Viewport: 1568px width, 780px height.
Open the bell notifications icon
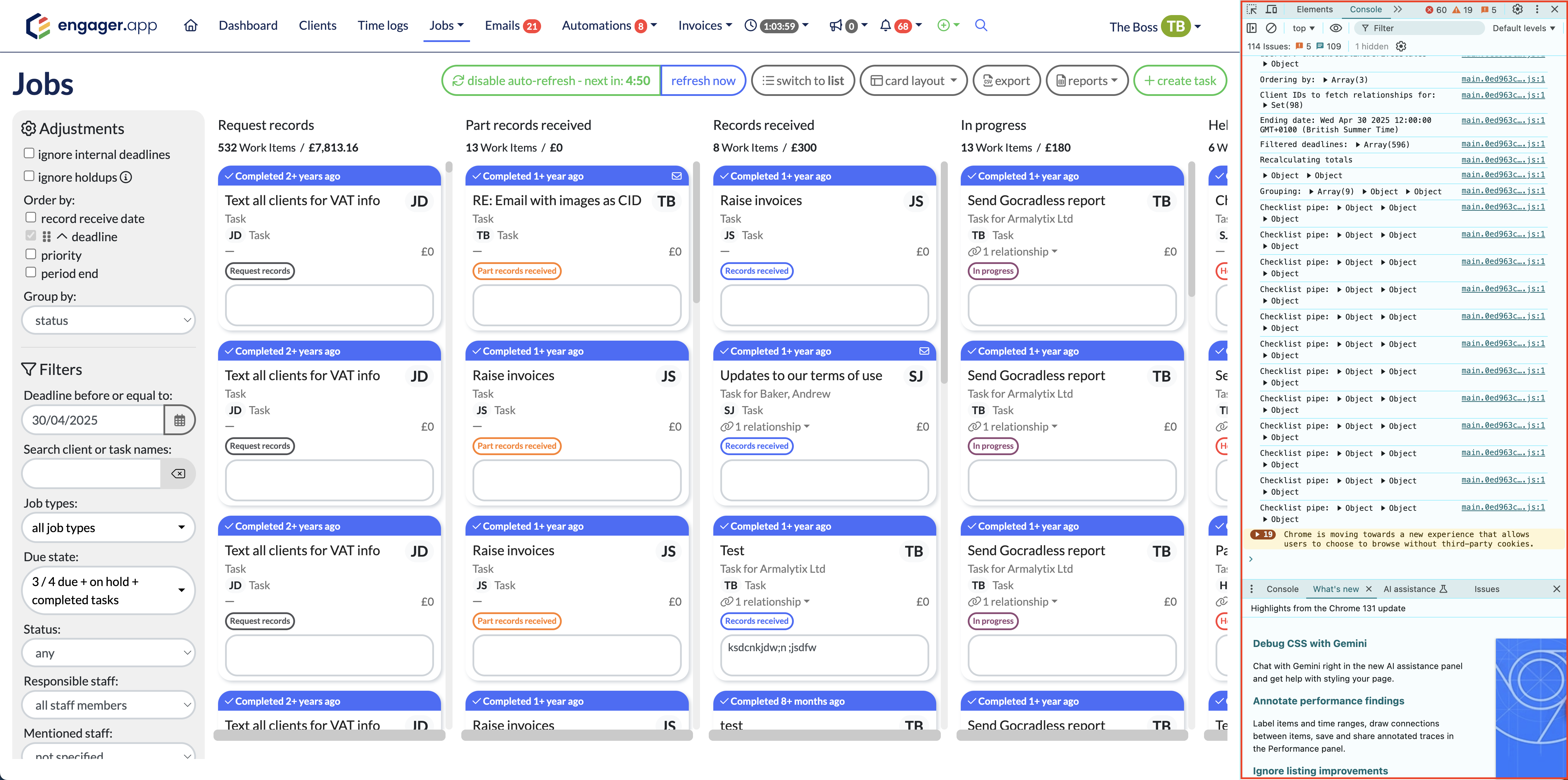click(x=885, y=26)
